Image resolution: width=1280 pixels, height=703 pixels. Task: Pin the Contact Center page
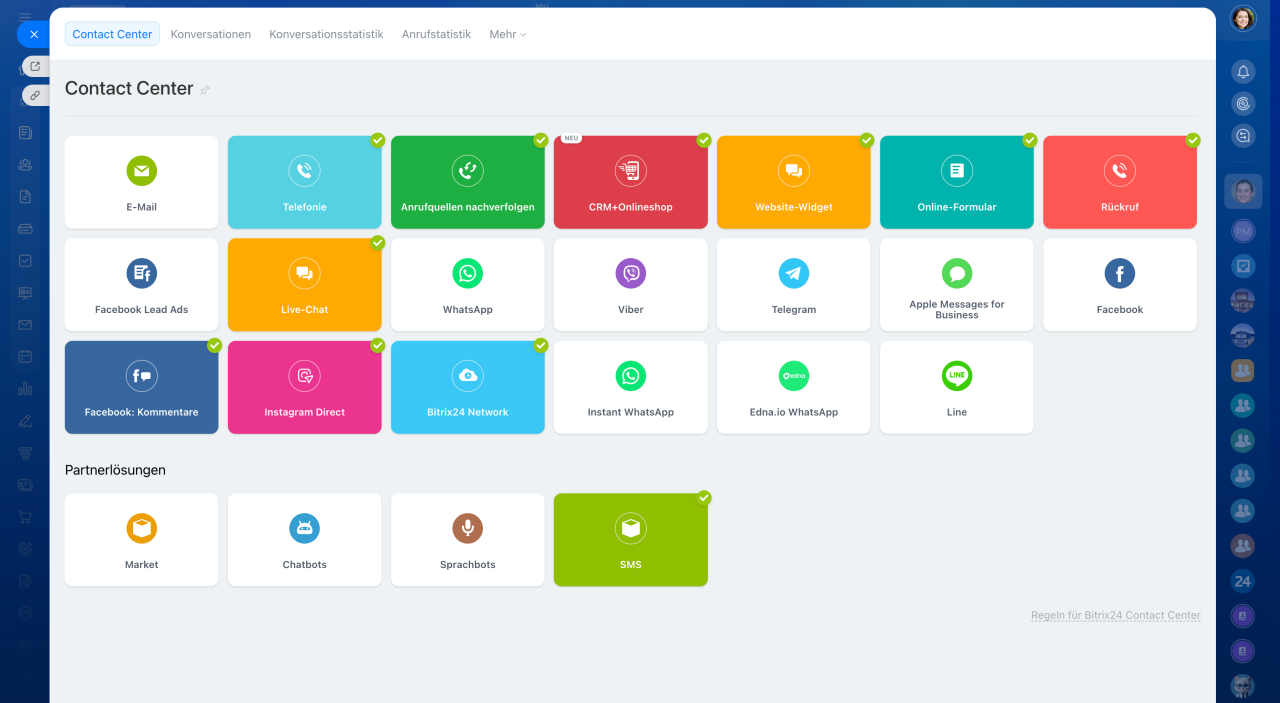(x=205, y=90)
